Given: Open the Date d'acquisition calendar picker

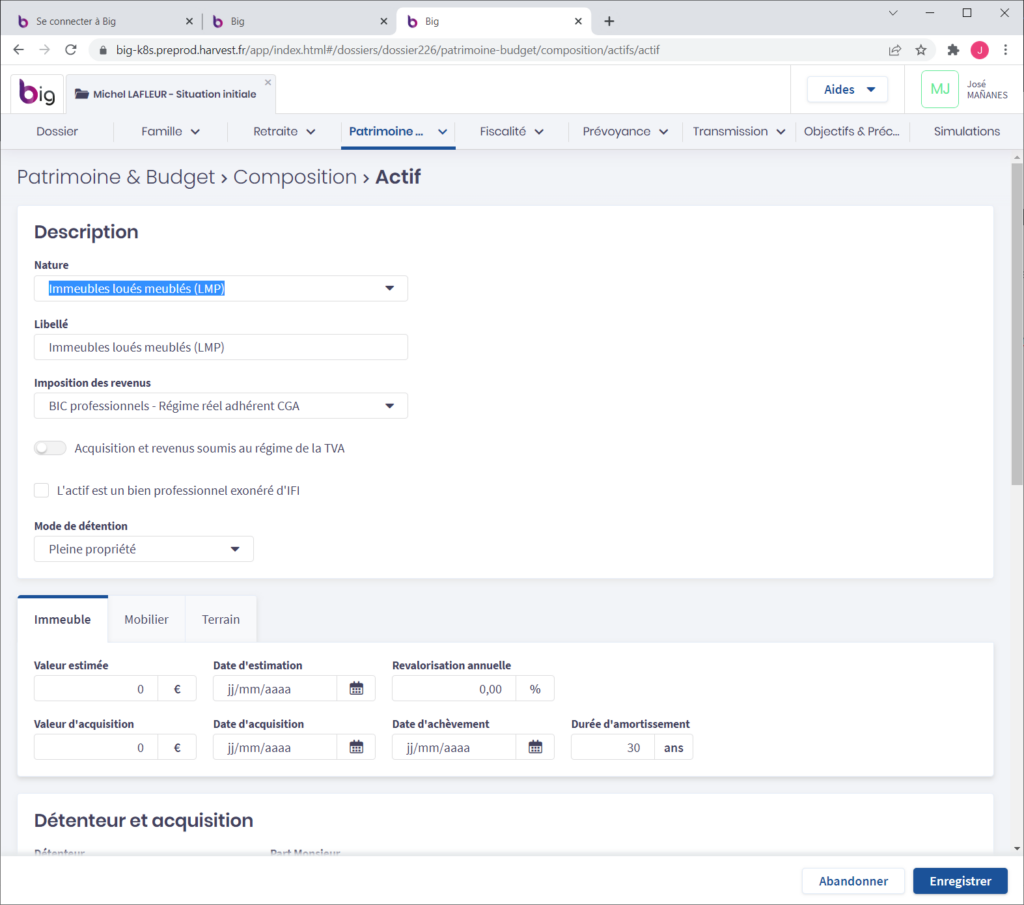Looking at the screenshot, I should [356, 747].
